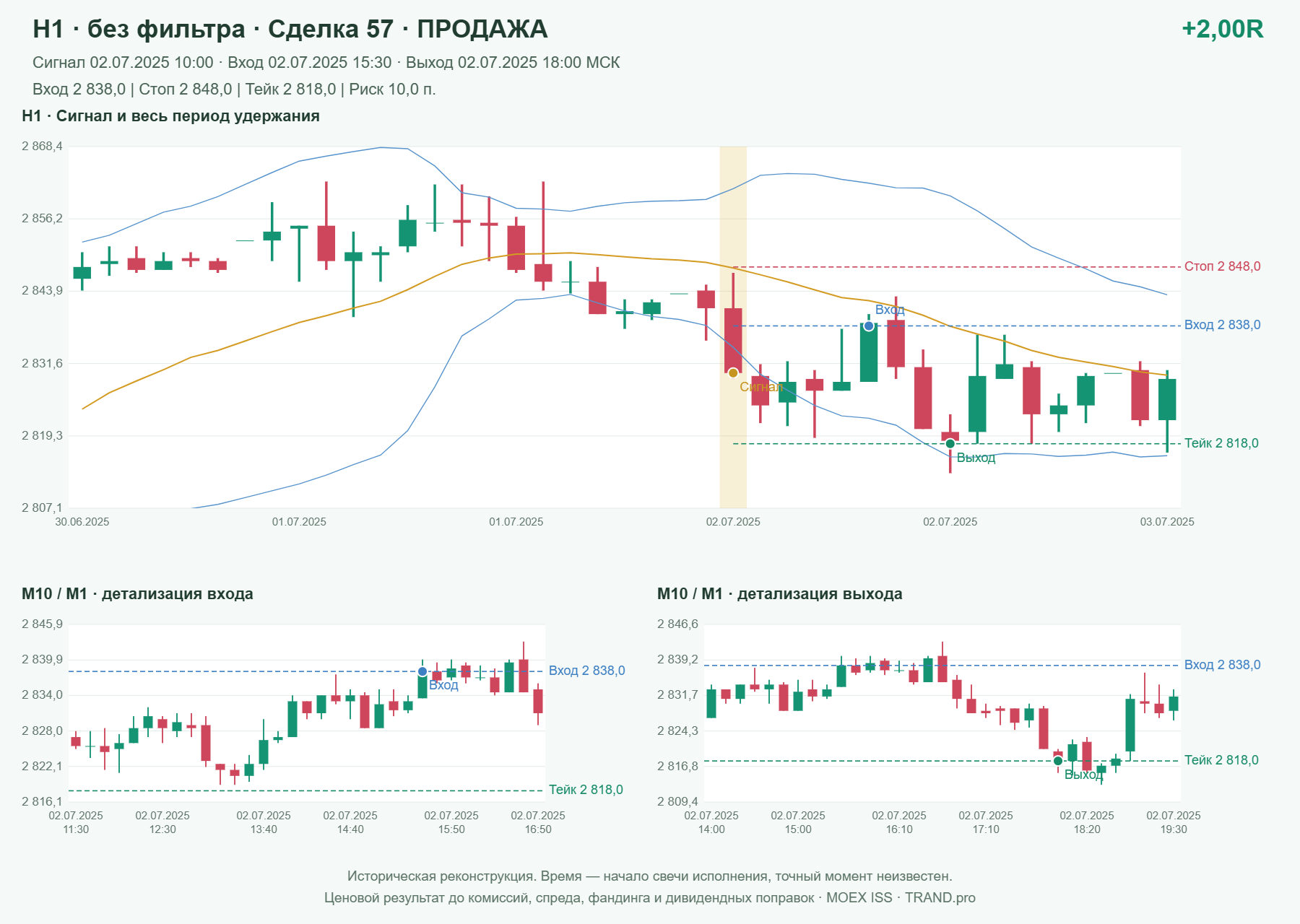Click 'Вход 2 838,0' label on H1 chart
This screenshot has width=1300, height=924.
click(x=1223, y=325)
